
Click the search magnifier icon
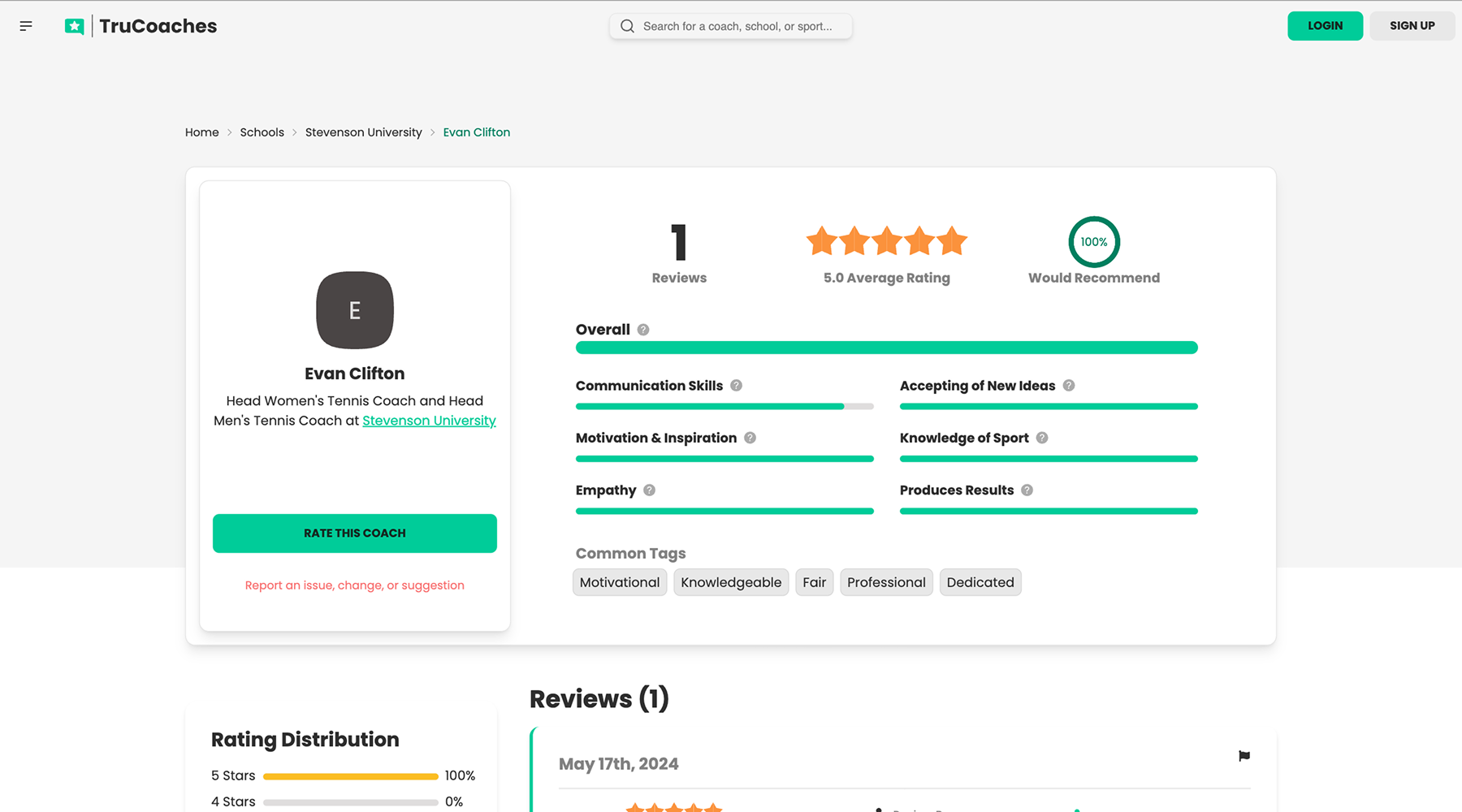click(627, 26)
